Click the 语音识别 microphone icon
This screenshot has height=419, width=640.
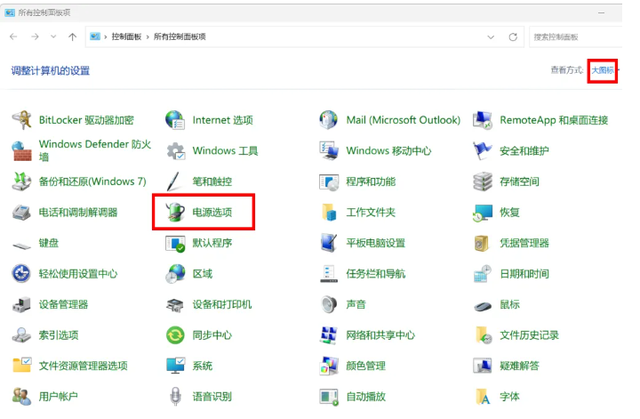point(175,397)
